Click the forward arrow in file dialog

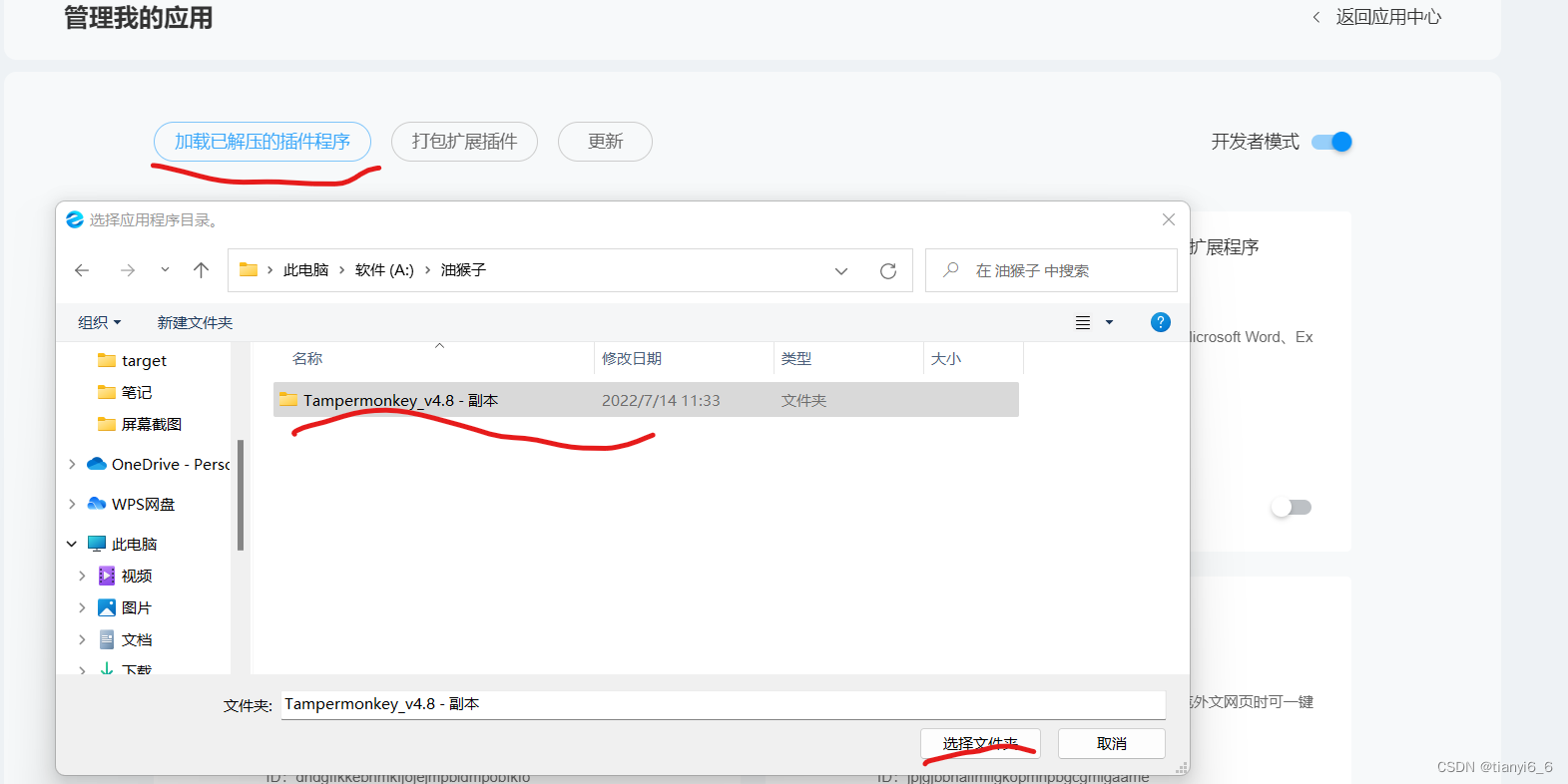point(128,270)
